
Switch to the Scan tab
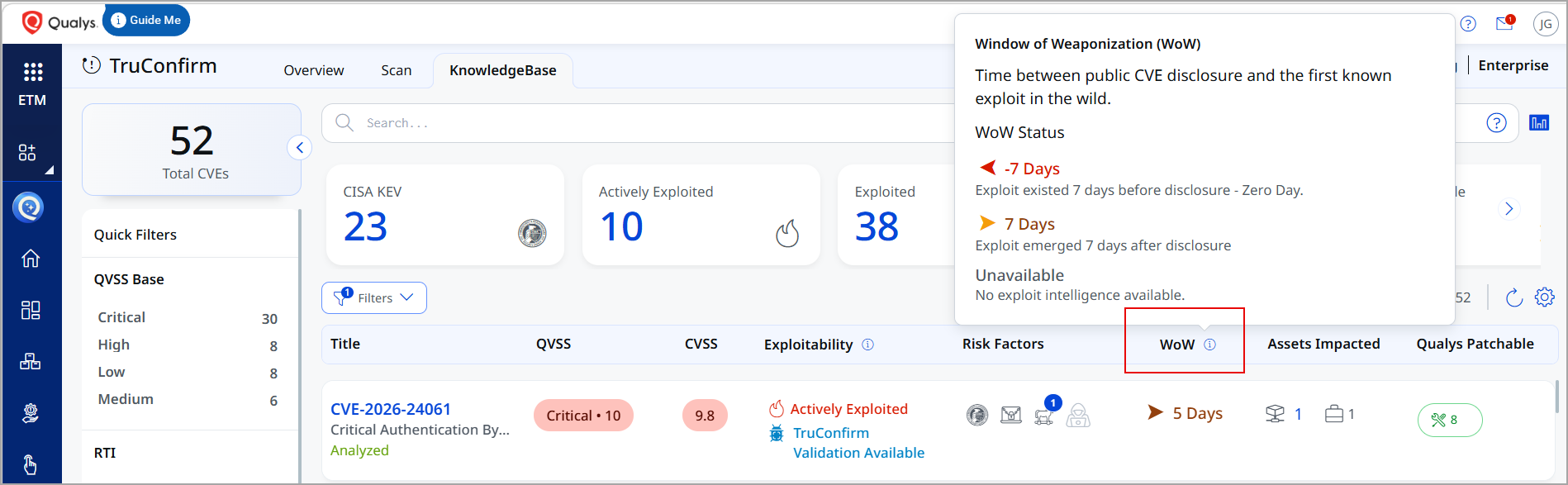pos(397,70)
